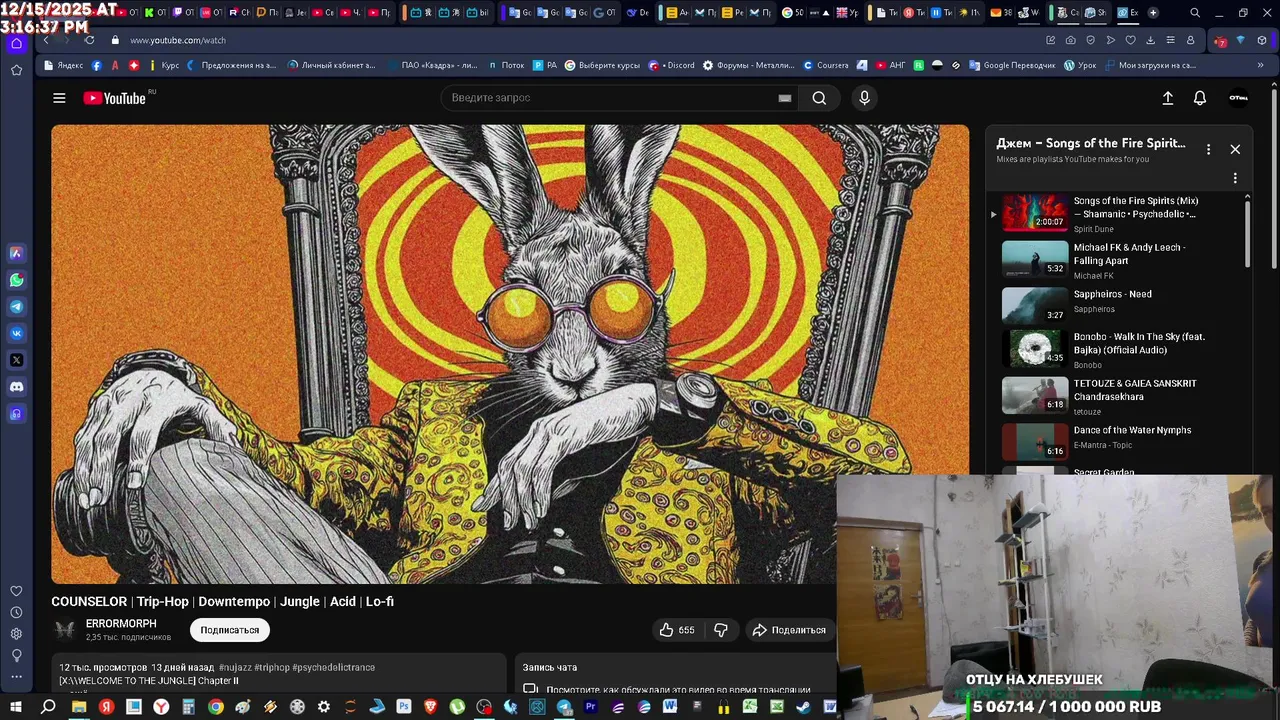Open sidebar history clock icon
Screen dimensions: 1280x720
[16, 612]
